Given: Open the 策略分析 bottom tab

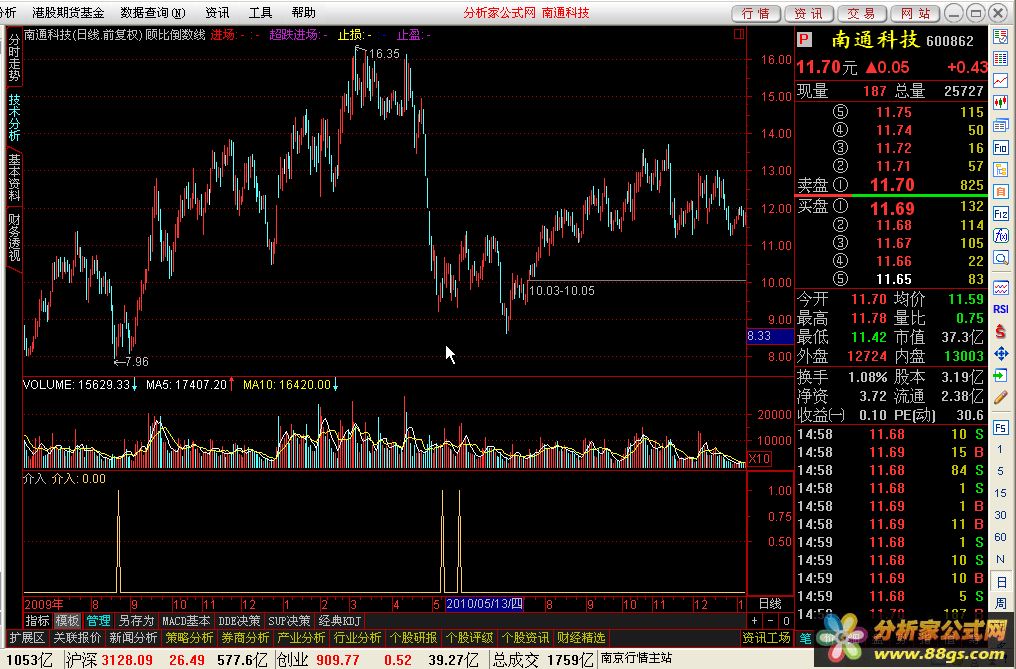Looking at the screenshot, I should (x=189, y=638).
